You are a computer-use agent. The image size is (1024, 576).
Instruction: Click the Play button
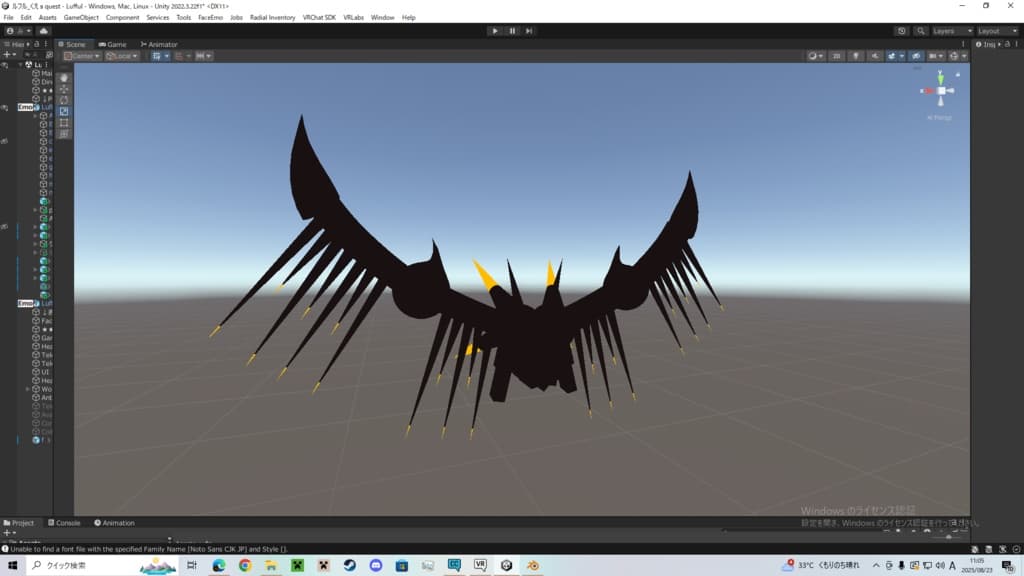(495, 31)
